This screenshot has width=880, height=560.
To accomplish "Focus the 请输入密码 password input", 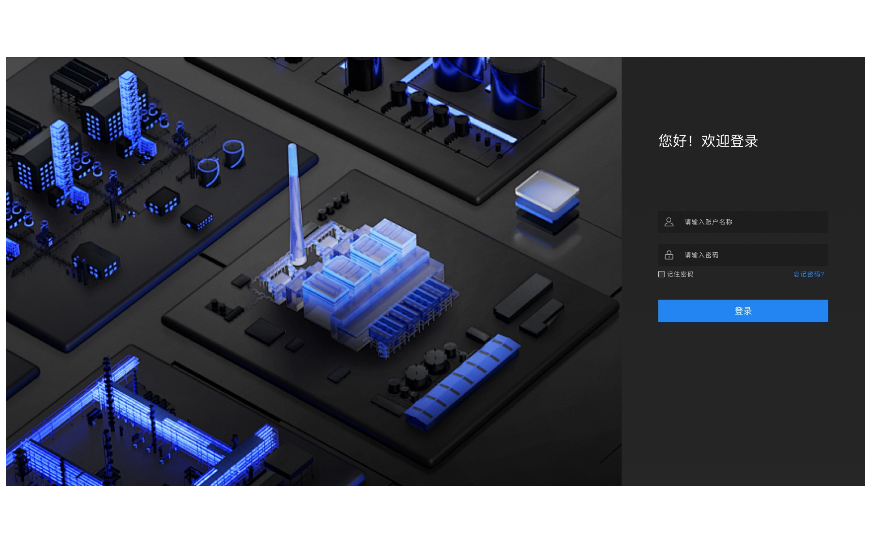I will tap(750, 255).
